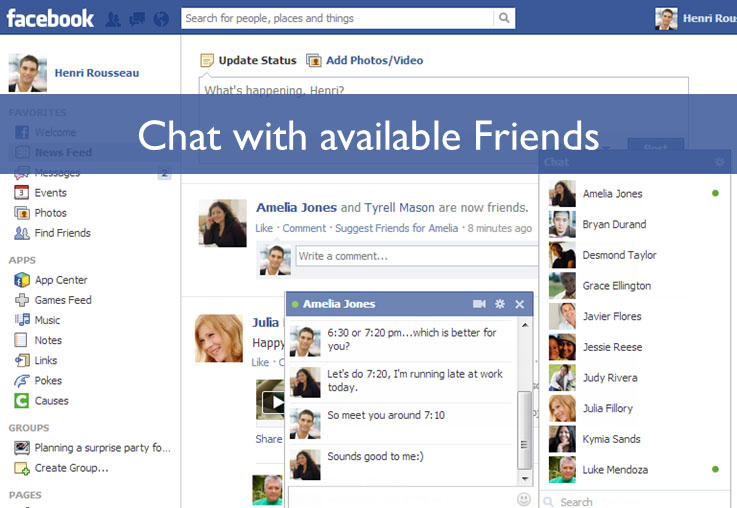The height and width of the screenshot is (508, 737).
Task: Open messages icon in top bar
Action: point(135,18)
